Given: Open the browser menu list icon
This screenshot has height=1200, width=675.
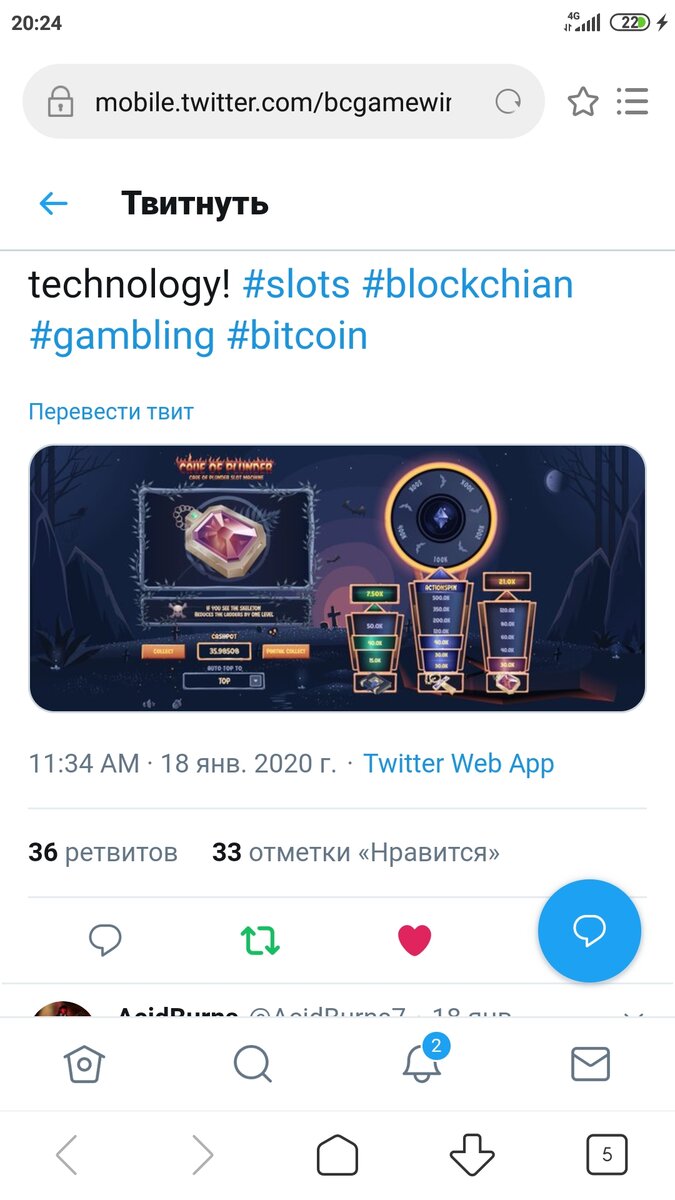Looking at the screenshot, I should click(632, 102).
